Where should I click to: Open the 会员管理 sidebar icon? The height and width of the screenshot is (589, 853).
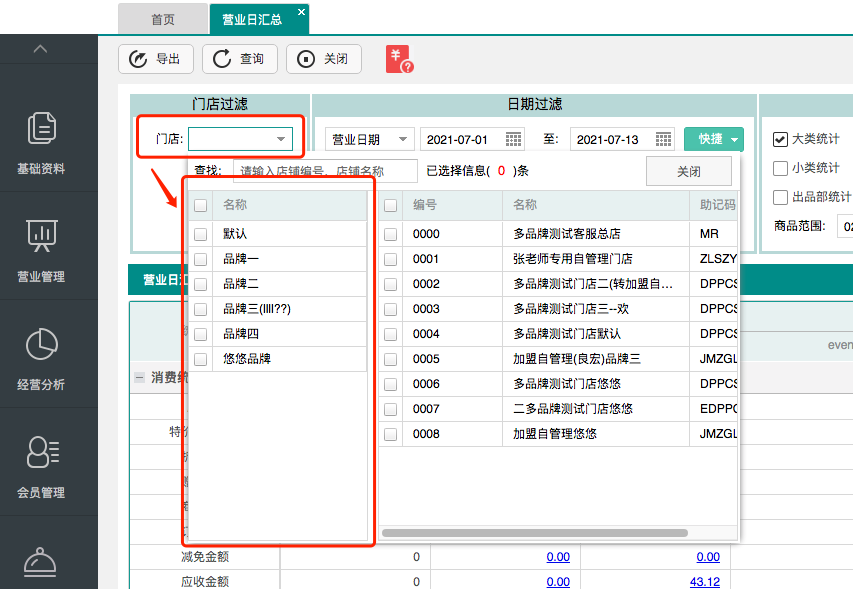pos(42,451)
